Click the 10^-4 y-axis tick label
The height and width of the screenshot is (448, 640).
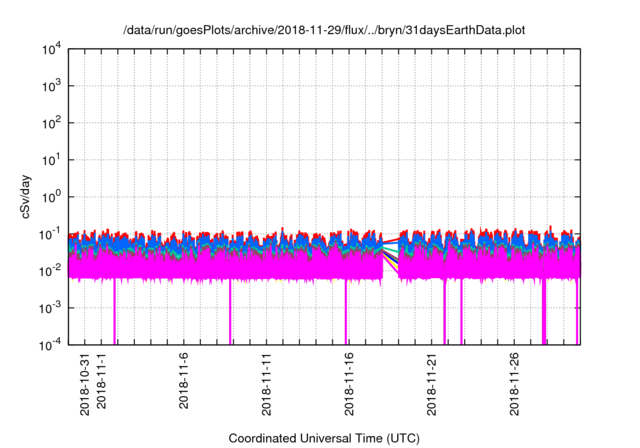point(50,345)
